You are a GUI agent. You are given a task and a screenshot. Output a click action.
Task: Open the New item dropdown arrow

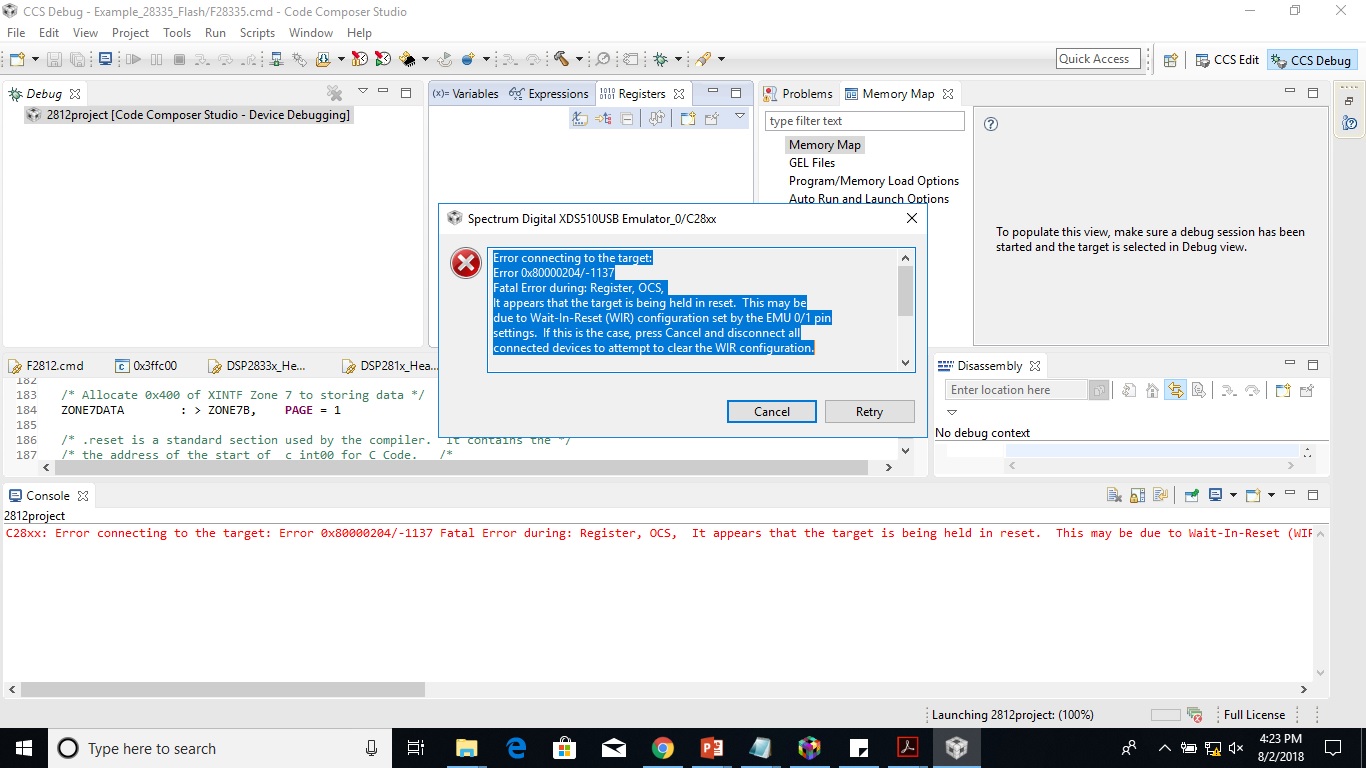tap(34, 60)
